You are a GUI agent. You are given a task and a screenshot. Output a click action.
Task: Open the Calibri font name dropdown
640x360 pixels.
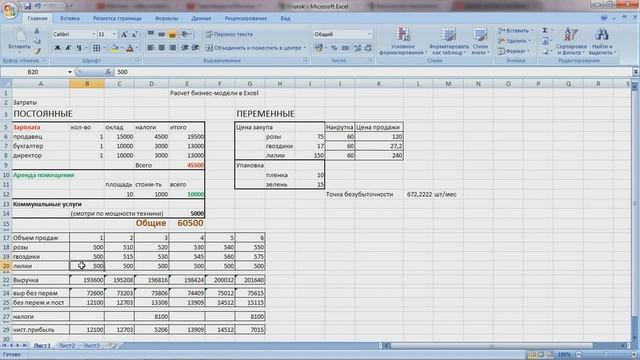(x=93, y=34)
